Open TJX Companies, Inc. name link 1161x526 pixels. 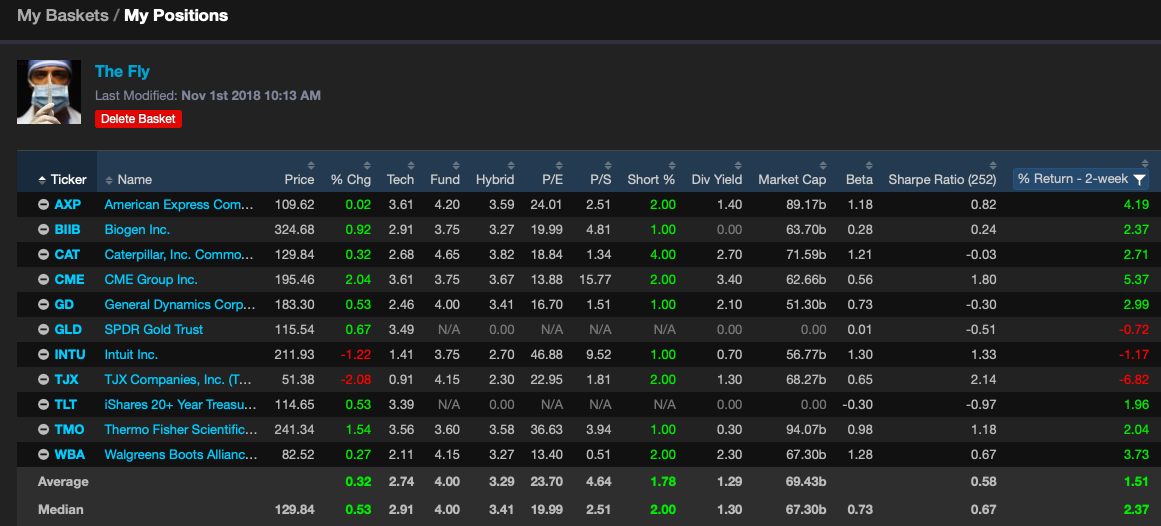click(x=180, y=379)
